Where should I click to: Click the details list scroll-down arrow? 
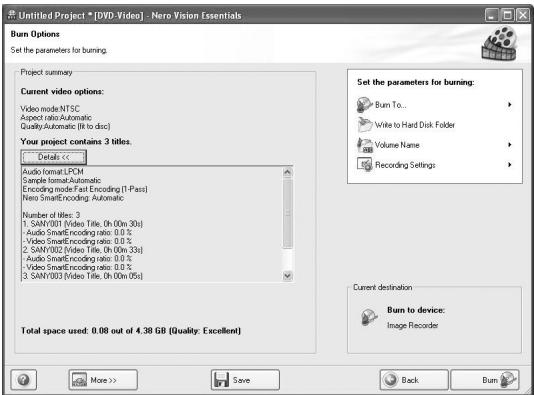287,275
